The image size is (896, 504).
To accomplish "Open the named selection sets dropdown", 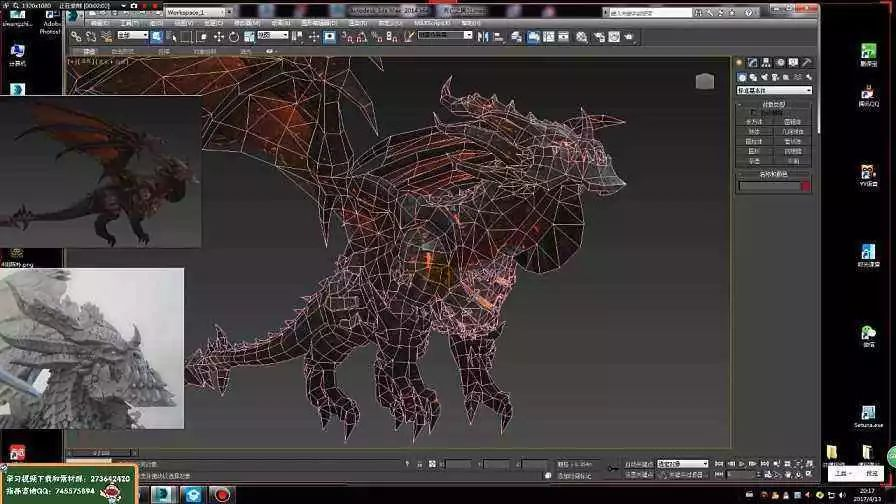I will pos(446,35).
